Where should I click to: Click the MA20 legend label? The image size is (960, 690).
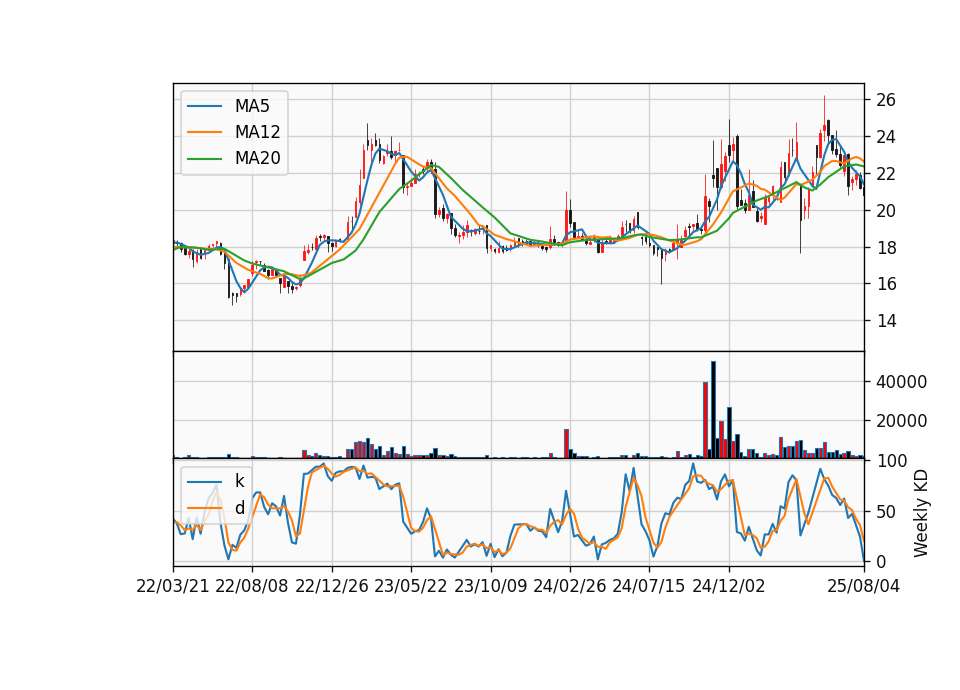point(257,158)
